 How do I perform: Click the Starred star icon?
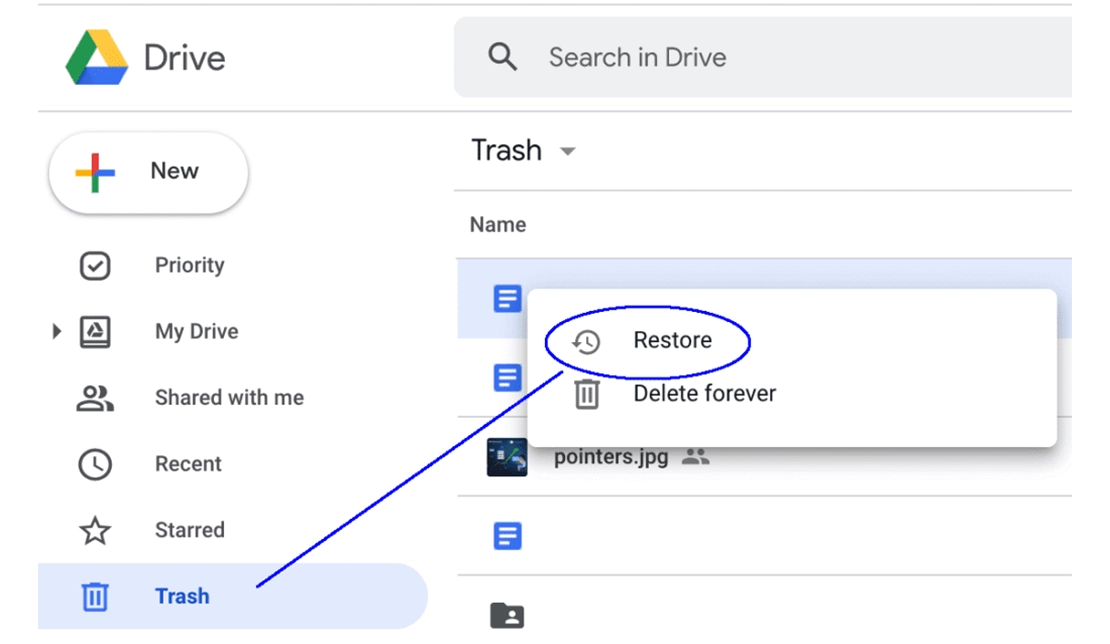click(95, 530)
